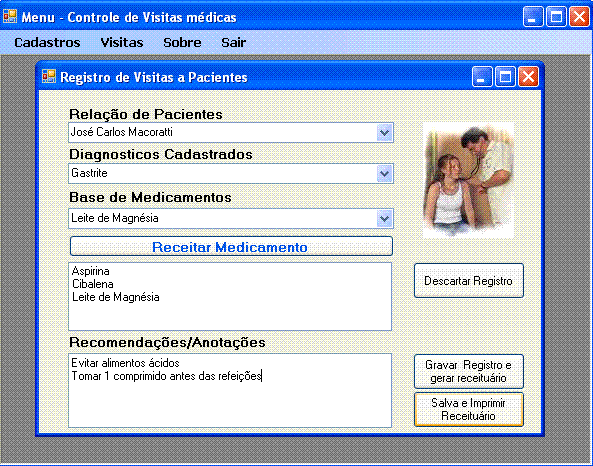Viewport: 593px width, 466px height.
Task: Click inside the Recomendações/Anotações text box
Action: tap(230, 390)
